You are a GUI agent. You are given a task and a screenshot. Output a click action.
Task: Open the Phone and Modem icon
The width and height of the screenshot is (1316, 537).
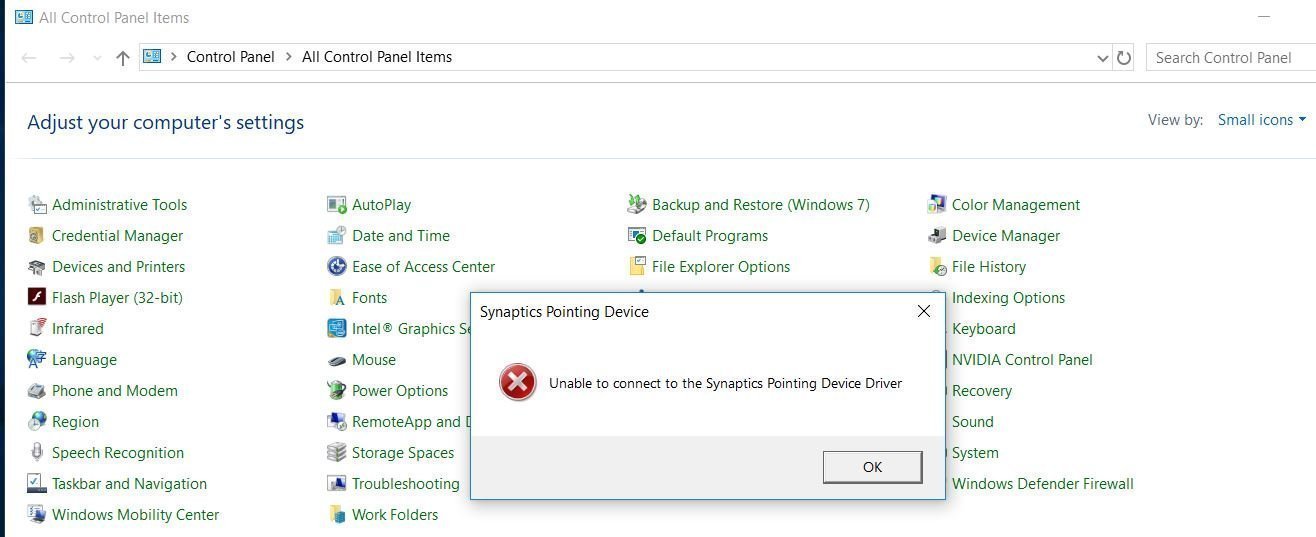[37, 391]
